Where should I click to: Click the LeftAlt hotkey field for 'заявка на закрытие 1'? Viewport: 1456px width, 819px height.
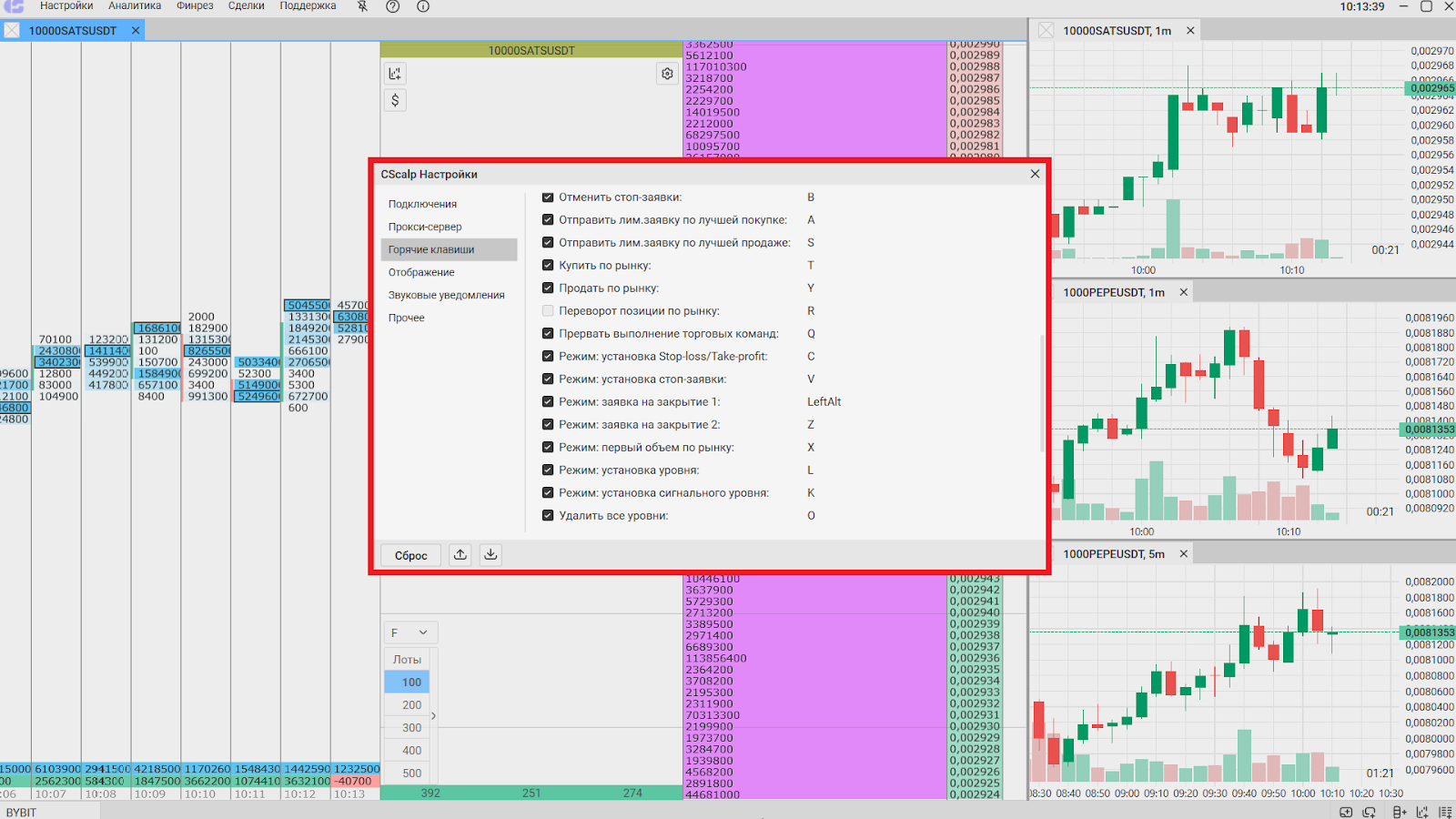click(x=824, y=402)
